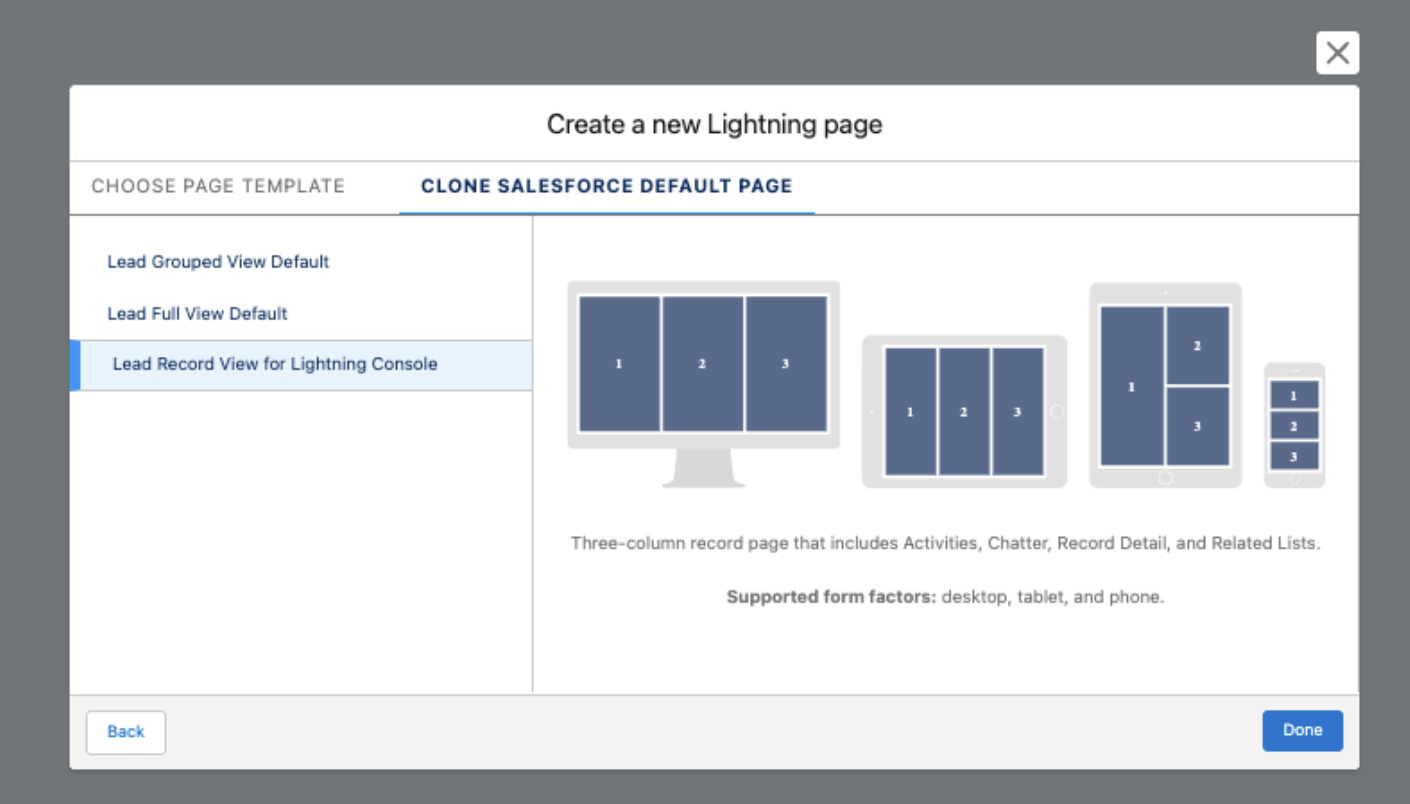Confirm with the Done button
This screenshot has height=804, width=1410.
1302,731
